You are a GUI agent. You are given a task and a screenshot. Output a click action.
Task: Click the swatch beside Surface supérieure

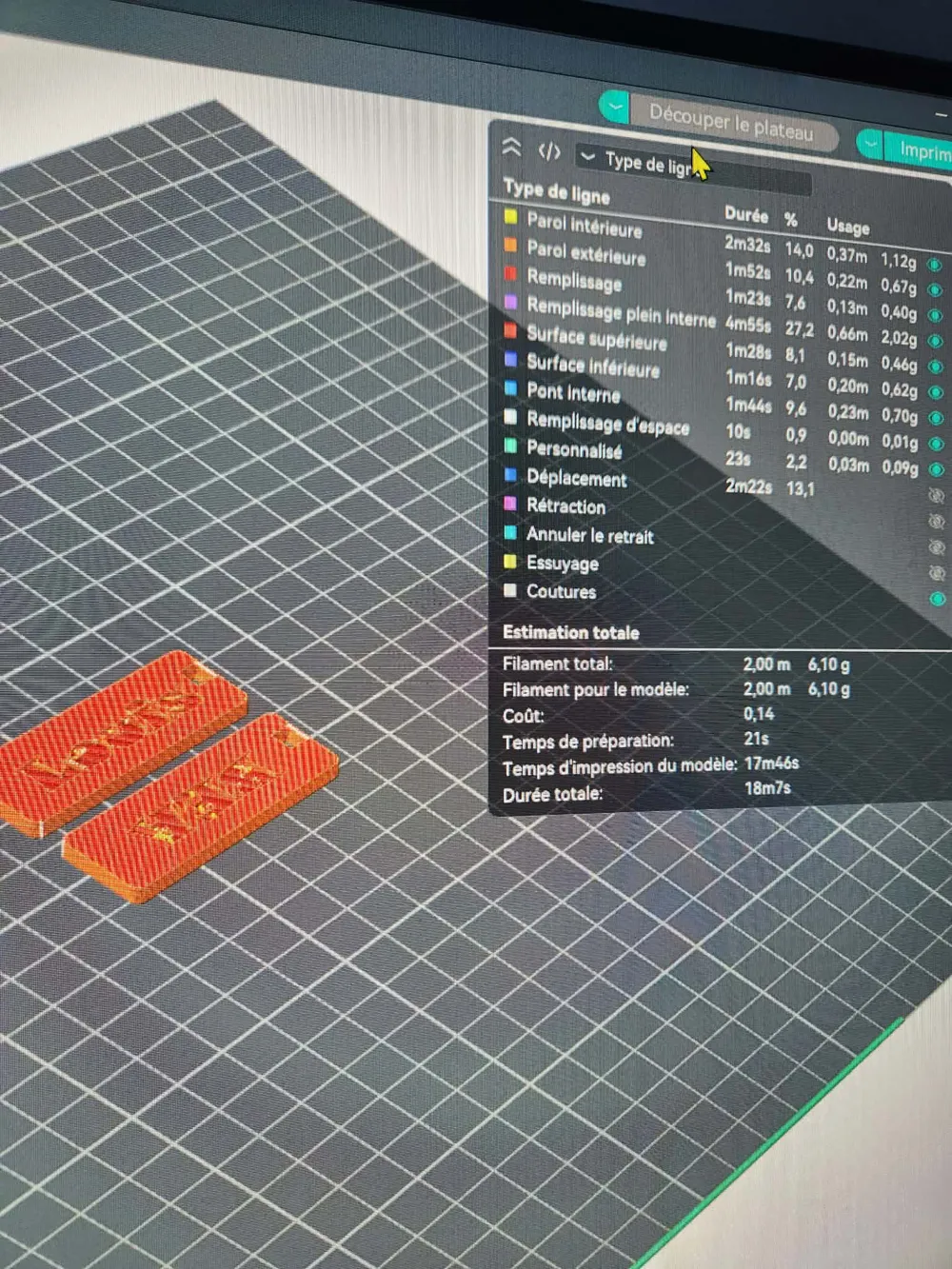coord(510,330)
